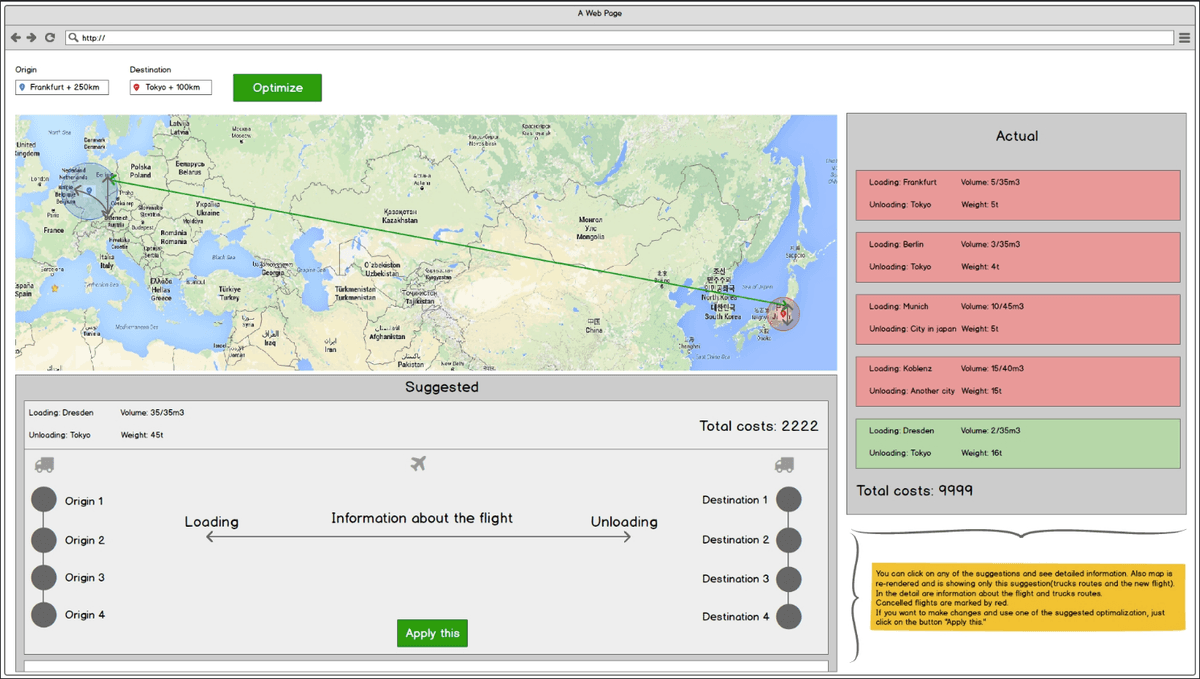The image size is (1200, 679).
Task: Focus the browser URL address bar
Action: click(x=620, y=38)
